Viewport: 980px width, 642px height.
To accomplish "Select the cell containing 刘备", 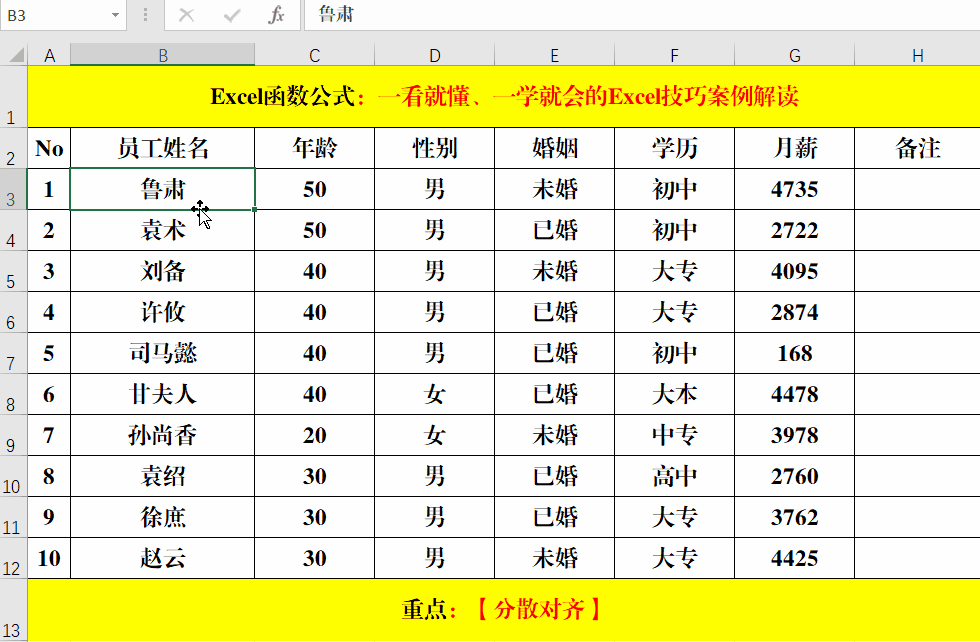I will [x=162, y=271].
